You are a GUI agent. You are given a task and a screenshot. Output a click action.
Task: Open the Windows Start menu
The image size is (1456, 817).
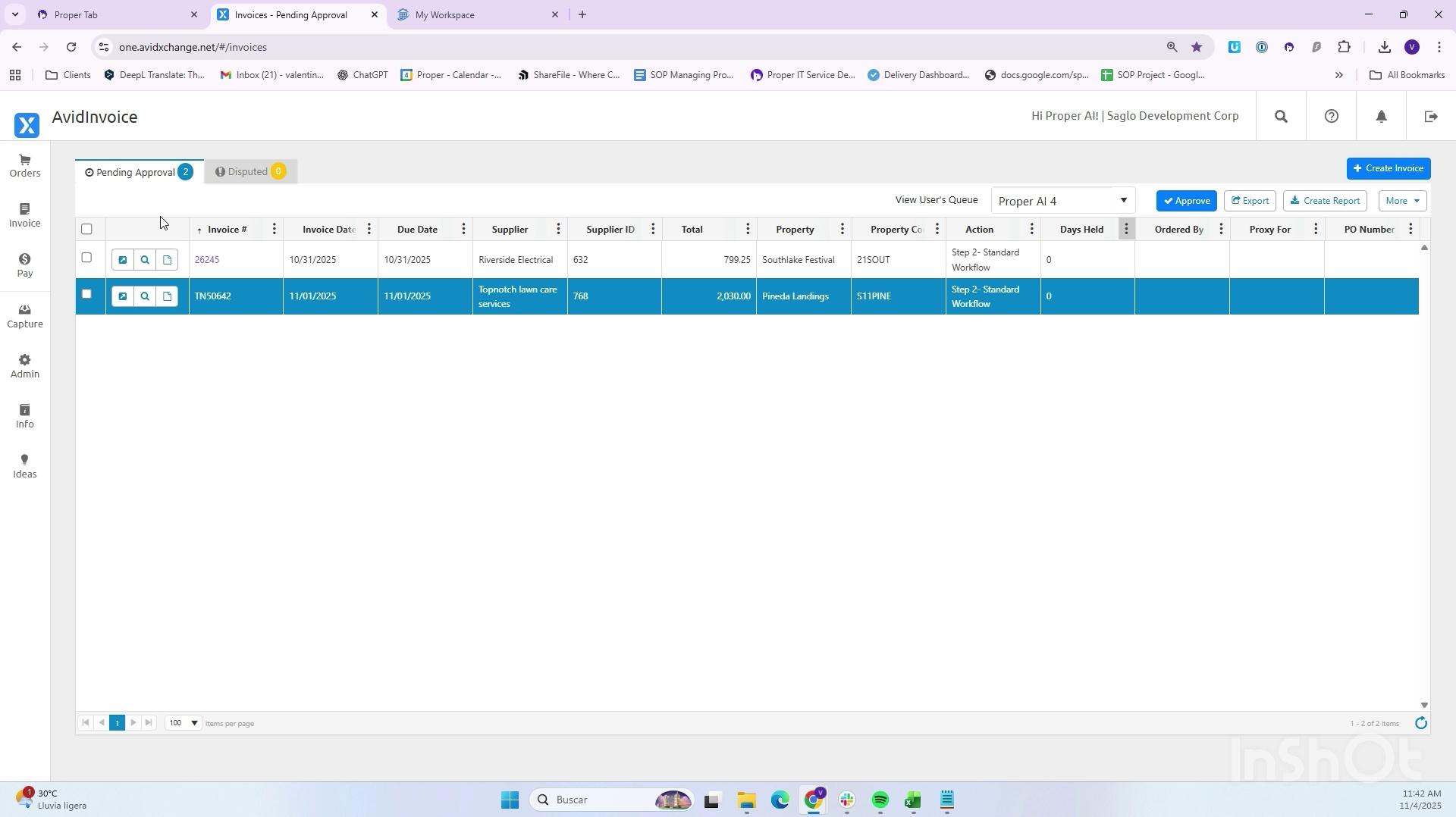click(x=510, y=800)
